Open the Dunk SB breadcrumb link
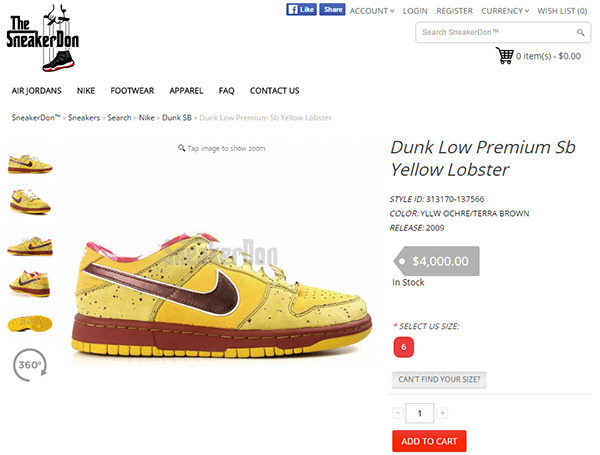 coord(176,117)
